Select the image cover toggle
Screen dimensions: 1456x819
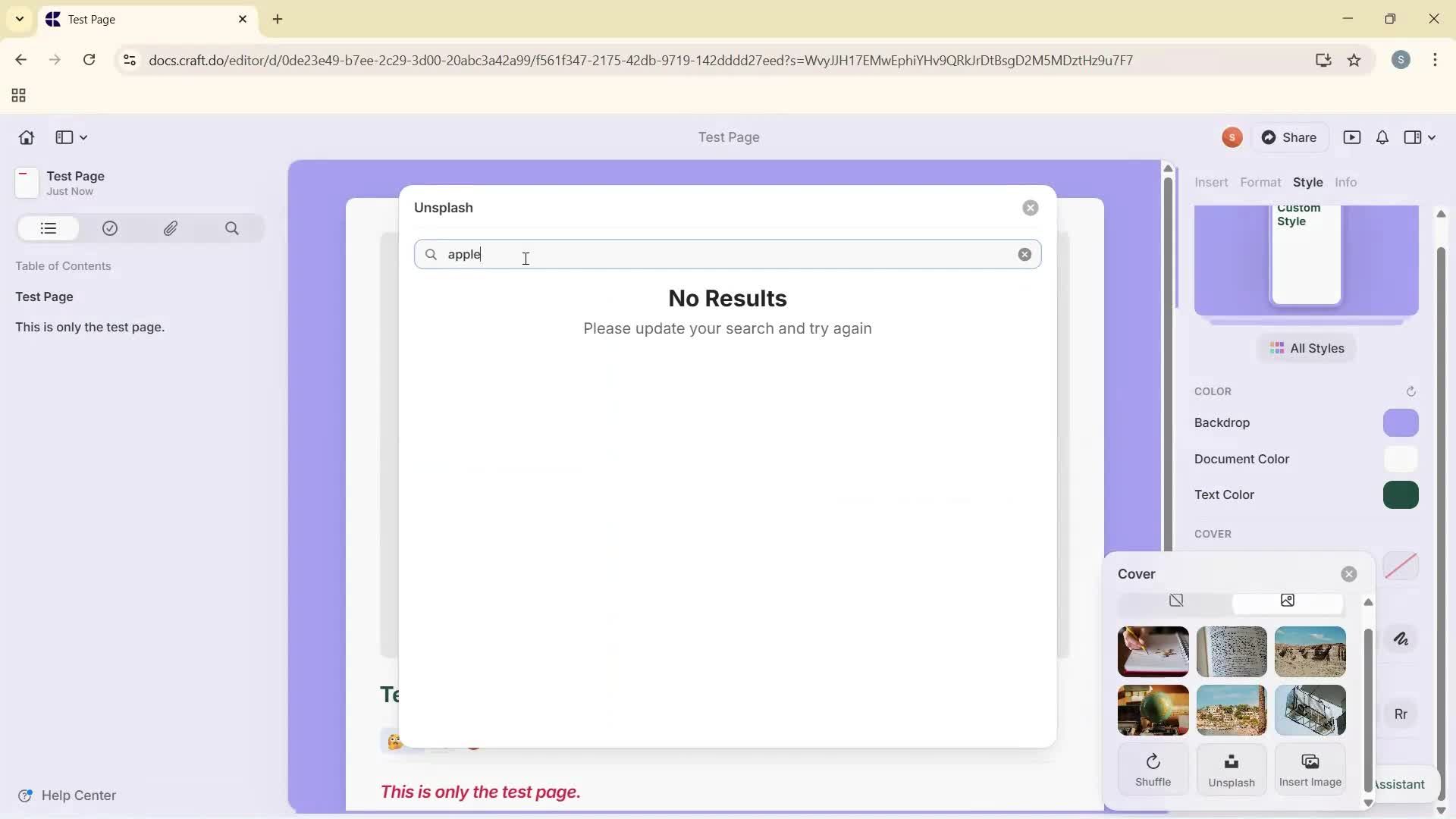coord(1288,601)
